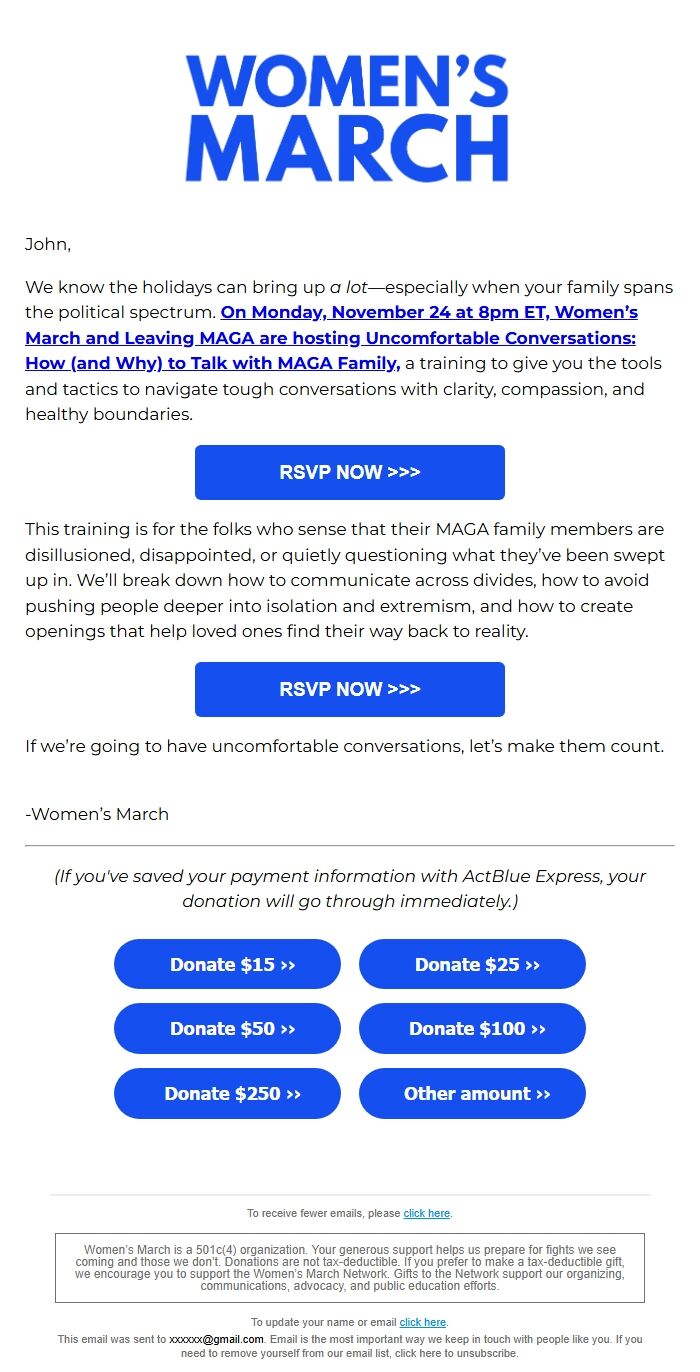Select the Donate $50 button
The image size is (700, 1372).
coord(227,1028)
